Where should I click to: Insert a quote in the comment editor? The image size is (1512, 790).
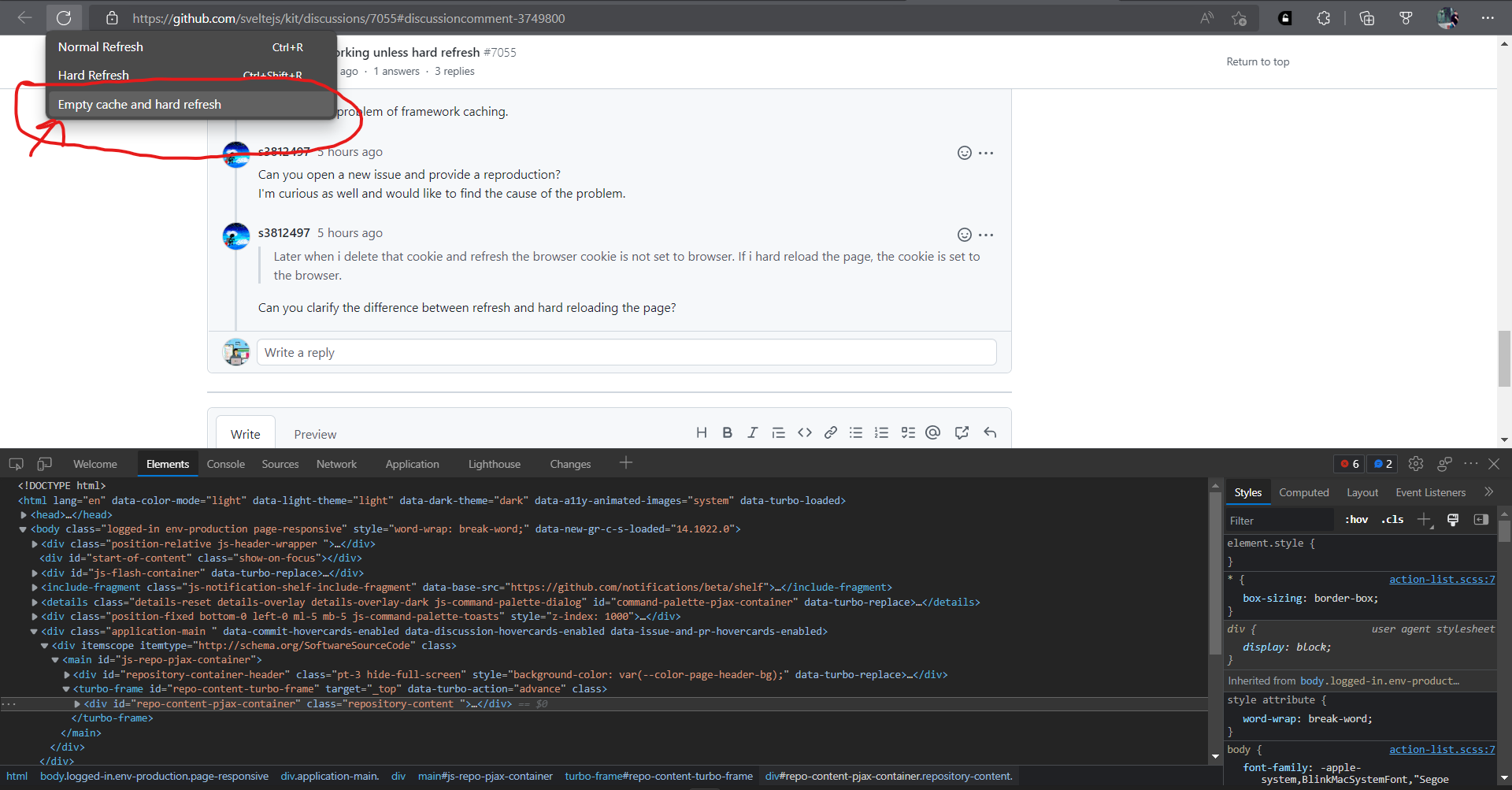tap(779, 432)
